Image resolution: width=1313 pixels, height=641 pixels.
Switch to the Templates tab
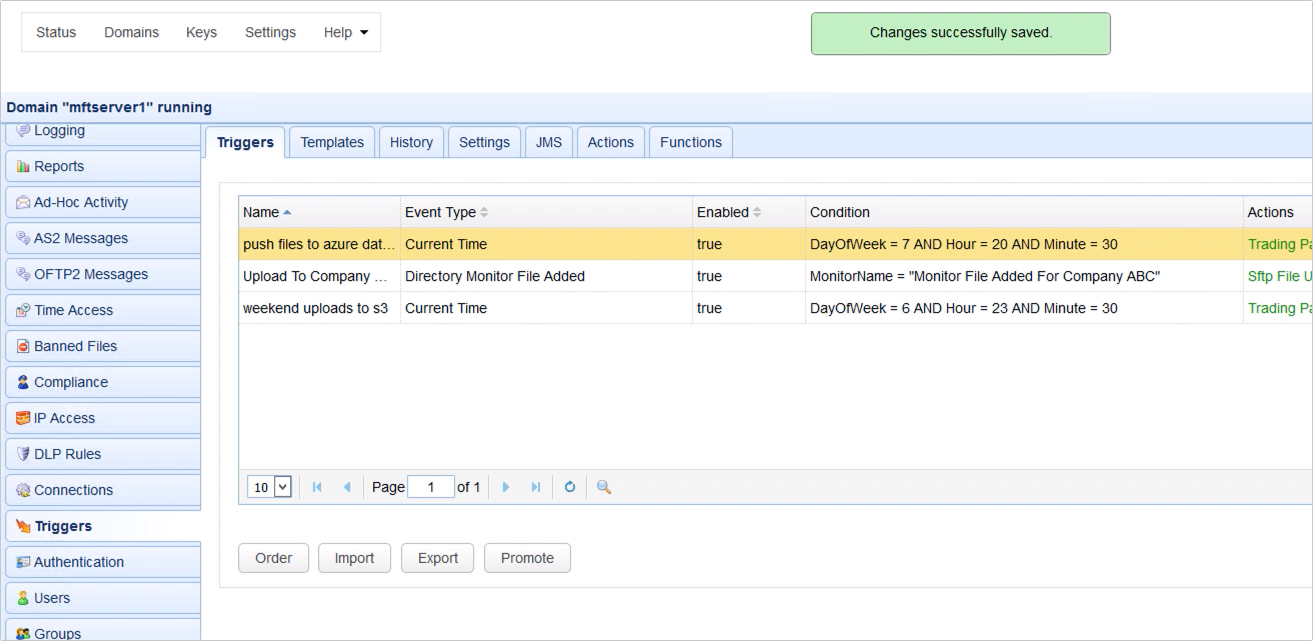[331, 142]
